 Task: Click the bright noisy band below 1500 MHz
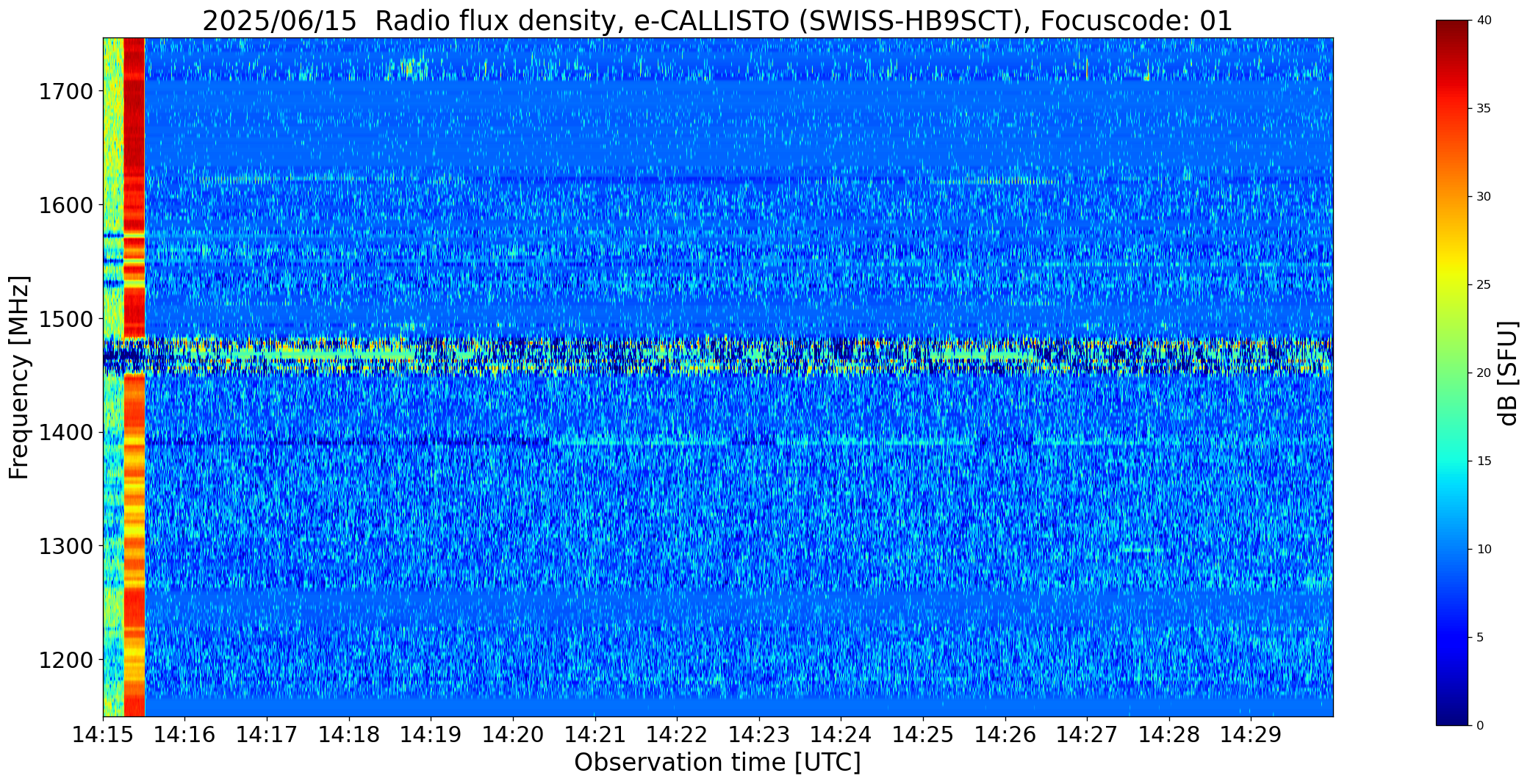point(717,356)
